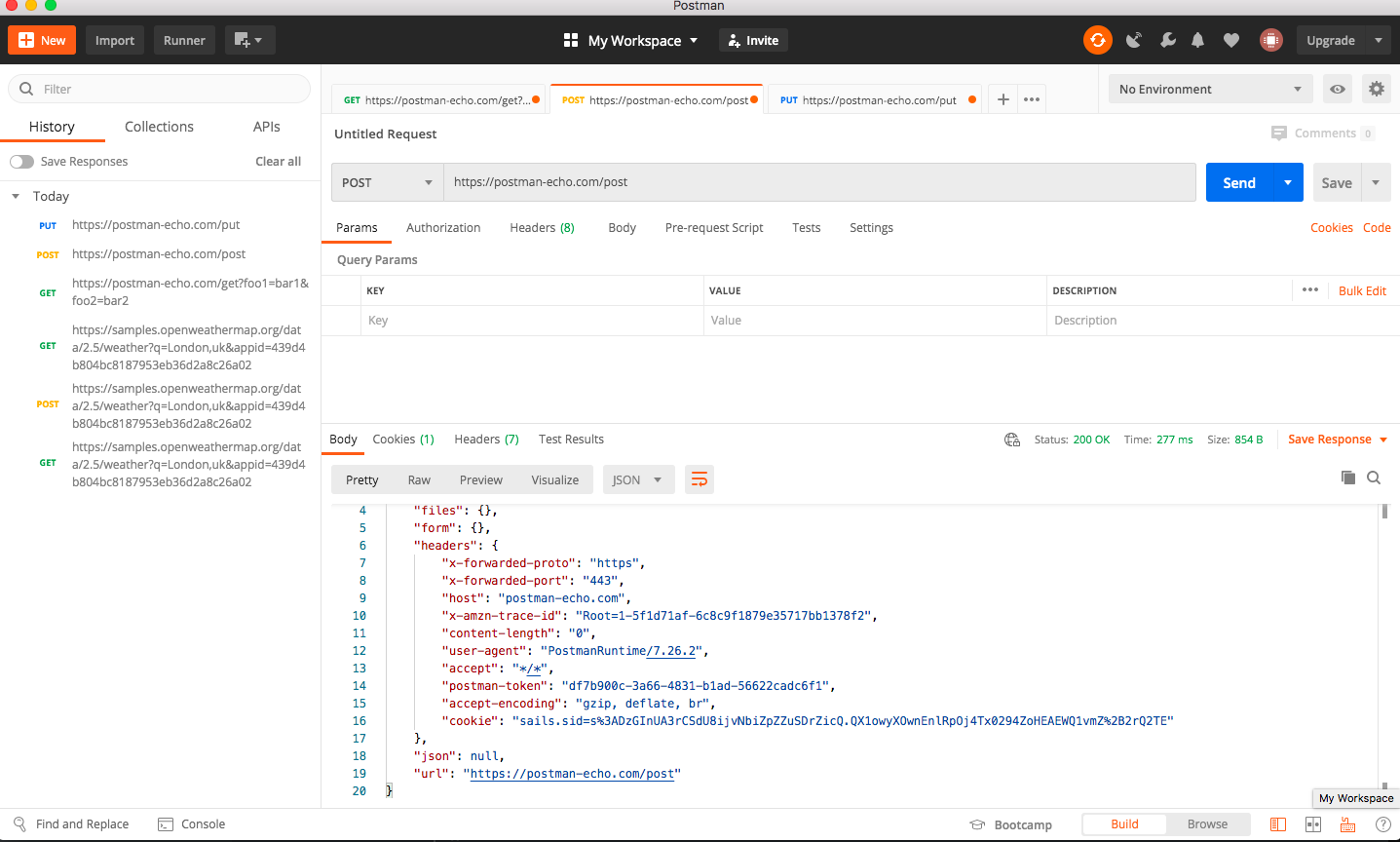Switch to the Collections tab
Image resolution: width=1400 pixels, height=842 pixels.
tap(159, 127)
